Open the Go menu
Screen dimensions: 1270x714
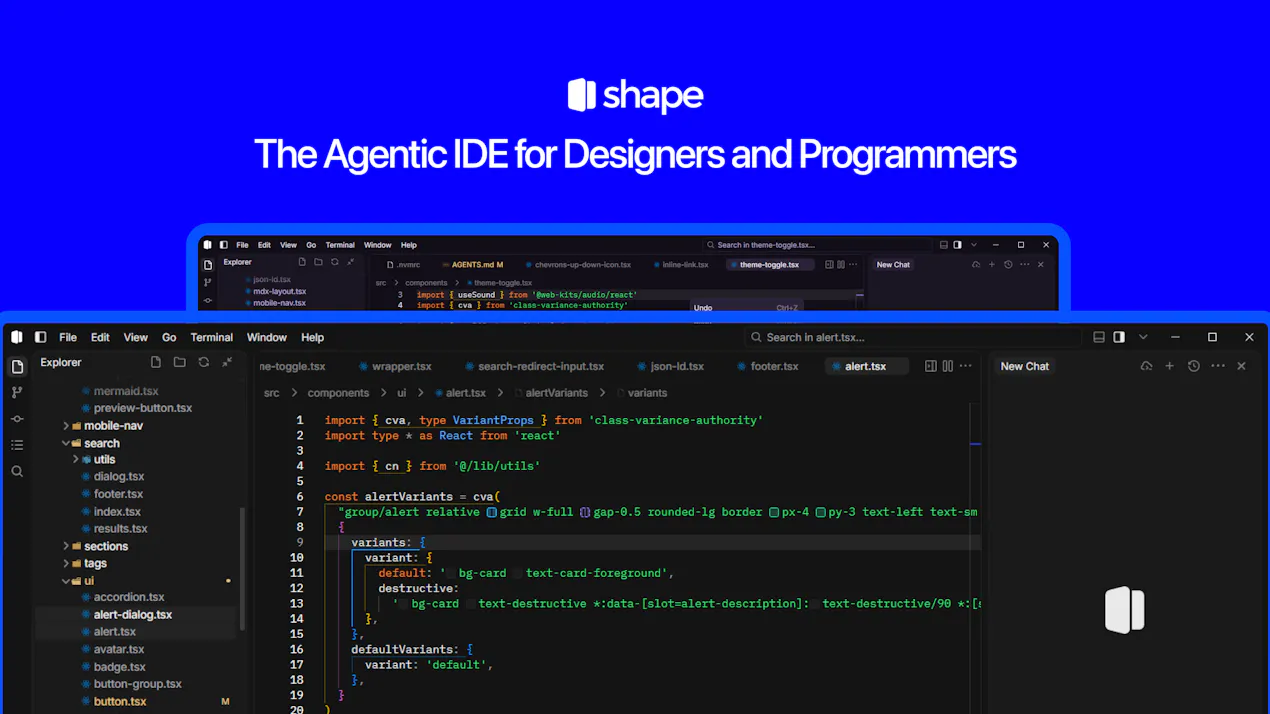[x=169, y=338]
